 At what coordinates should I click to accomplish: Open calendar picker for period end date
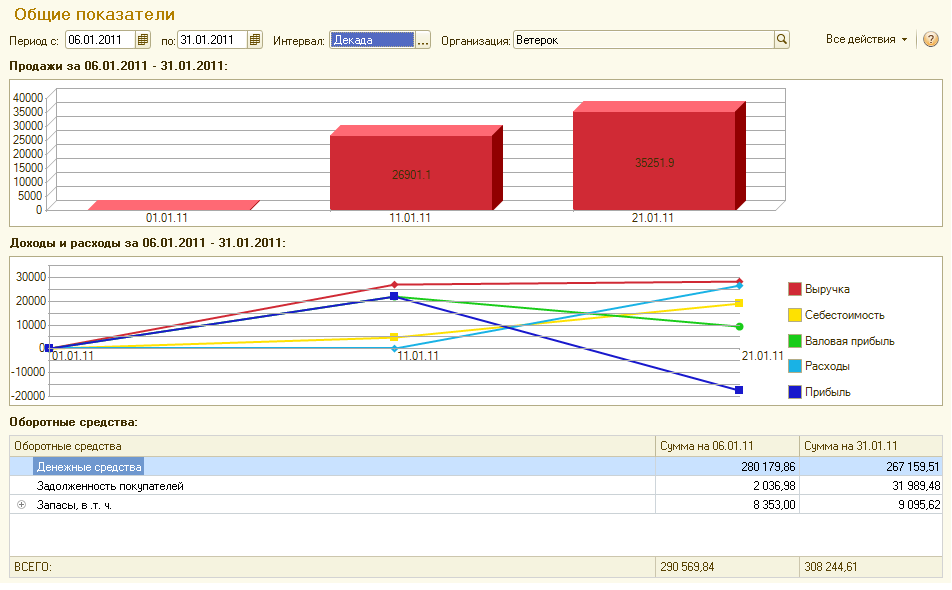(255, 40)
